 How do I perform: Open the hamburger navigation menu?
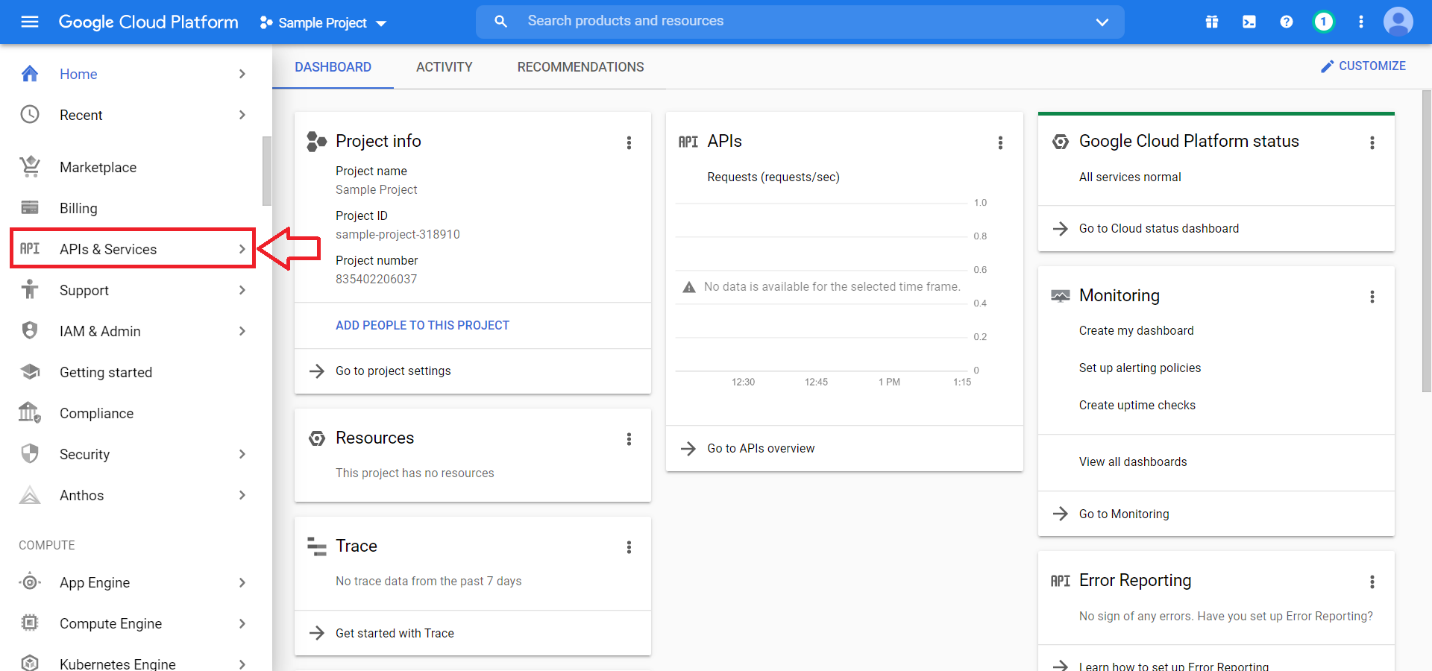tap(30, 21)
